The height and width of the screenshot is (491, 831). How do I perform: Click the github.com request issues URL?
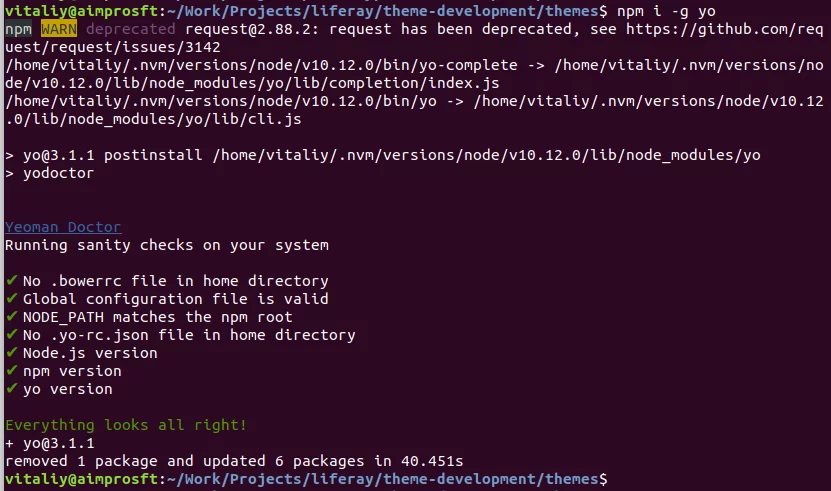pos(414,38)
